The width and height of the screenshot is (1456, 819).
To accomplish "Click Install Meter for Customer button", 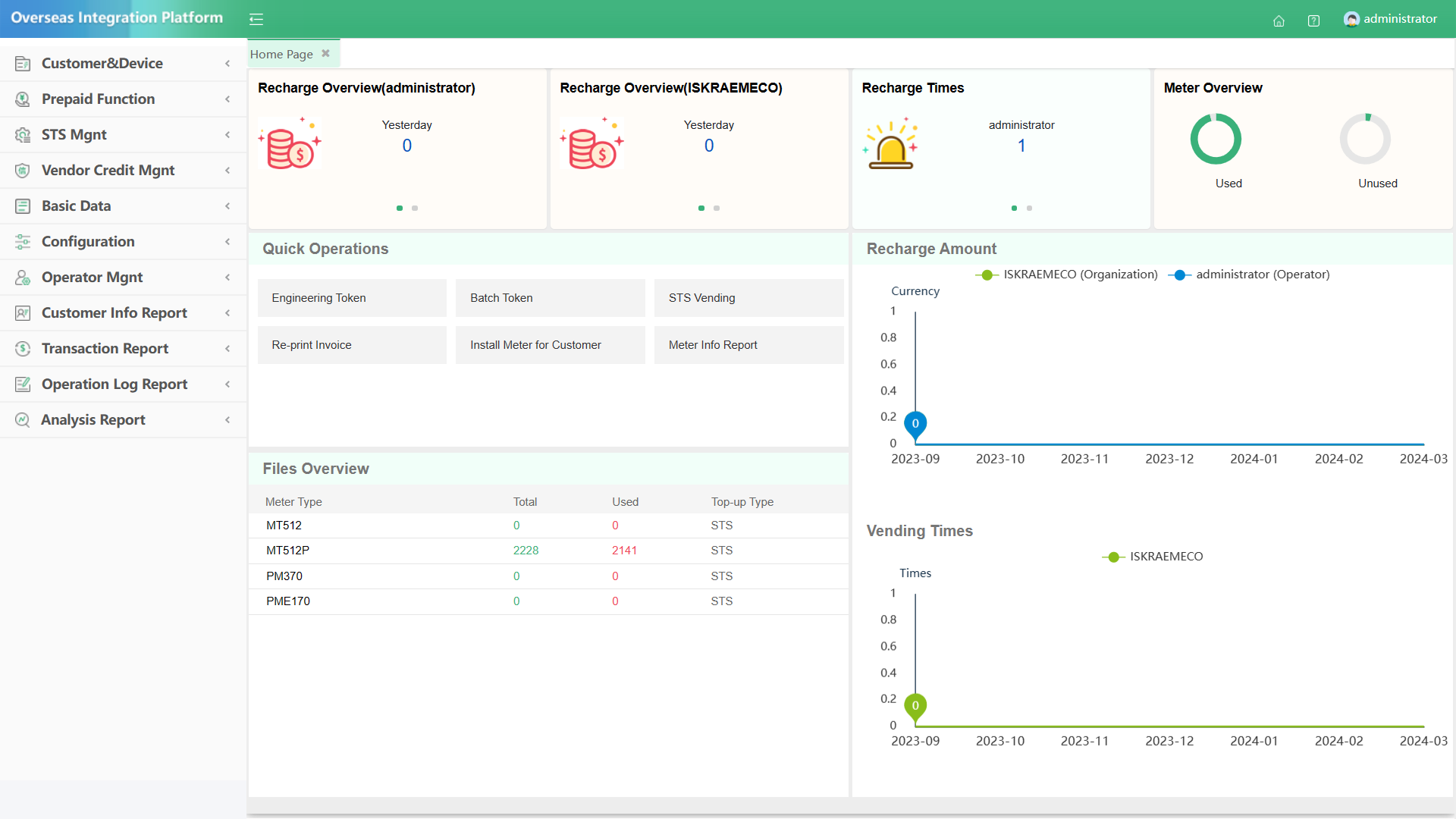I will [551, 345].
